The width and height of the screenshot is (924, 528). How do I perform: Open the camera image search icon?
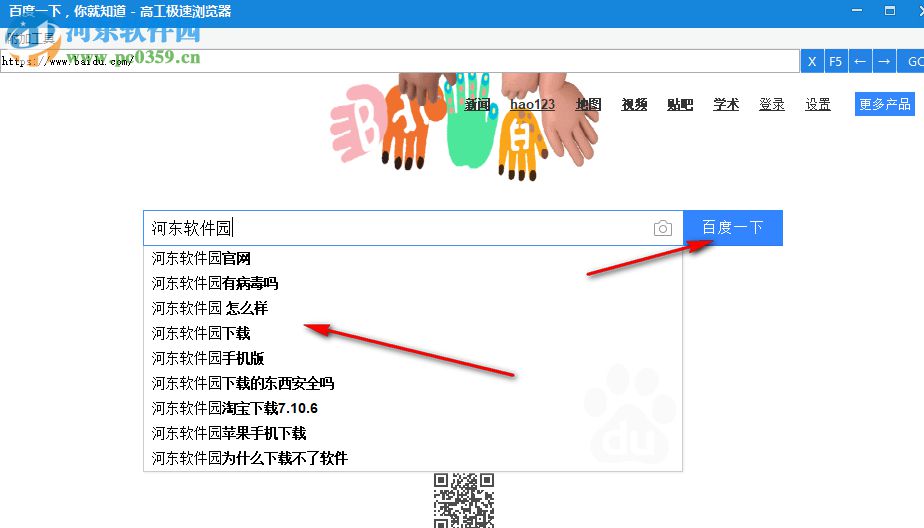click(662, 228)
